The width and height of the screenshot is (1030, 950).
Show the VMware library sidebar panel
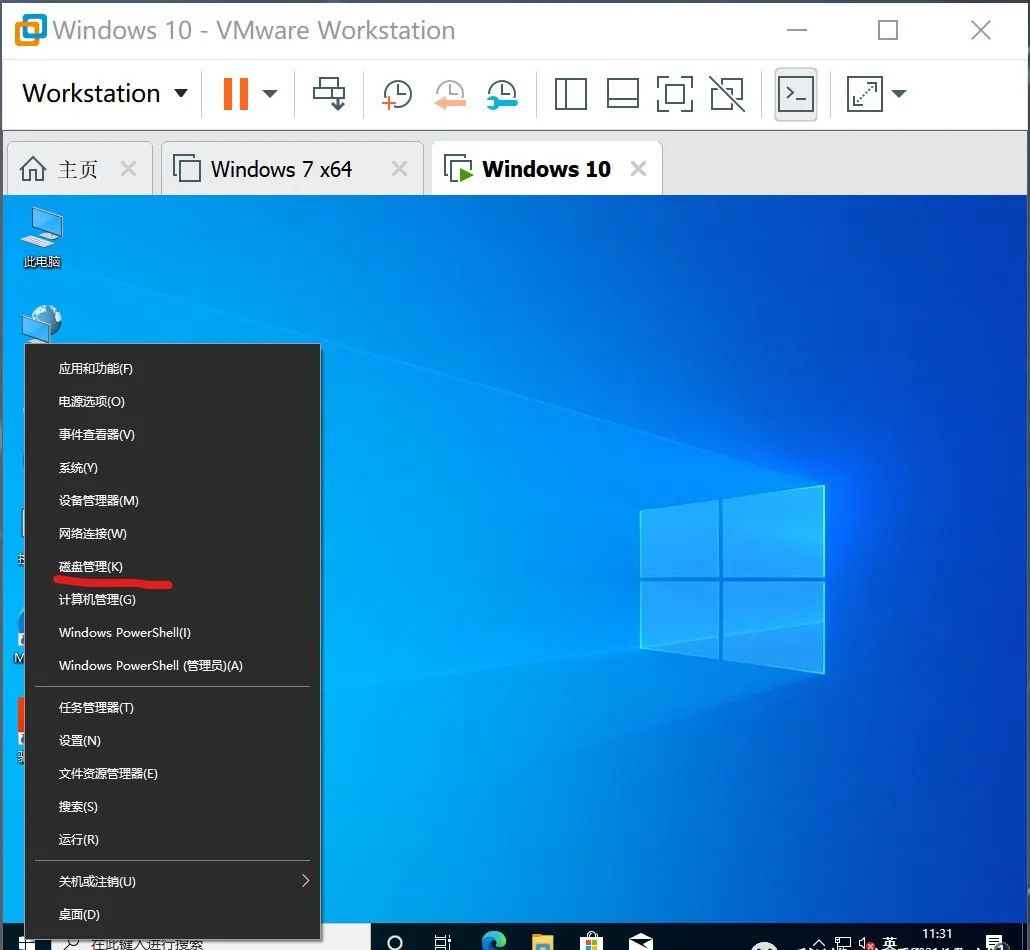(x=570, y=94)
